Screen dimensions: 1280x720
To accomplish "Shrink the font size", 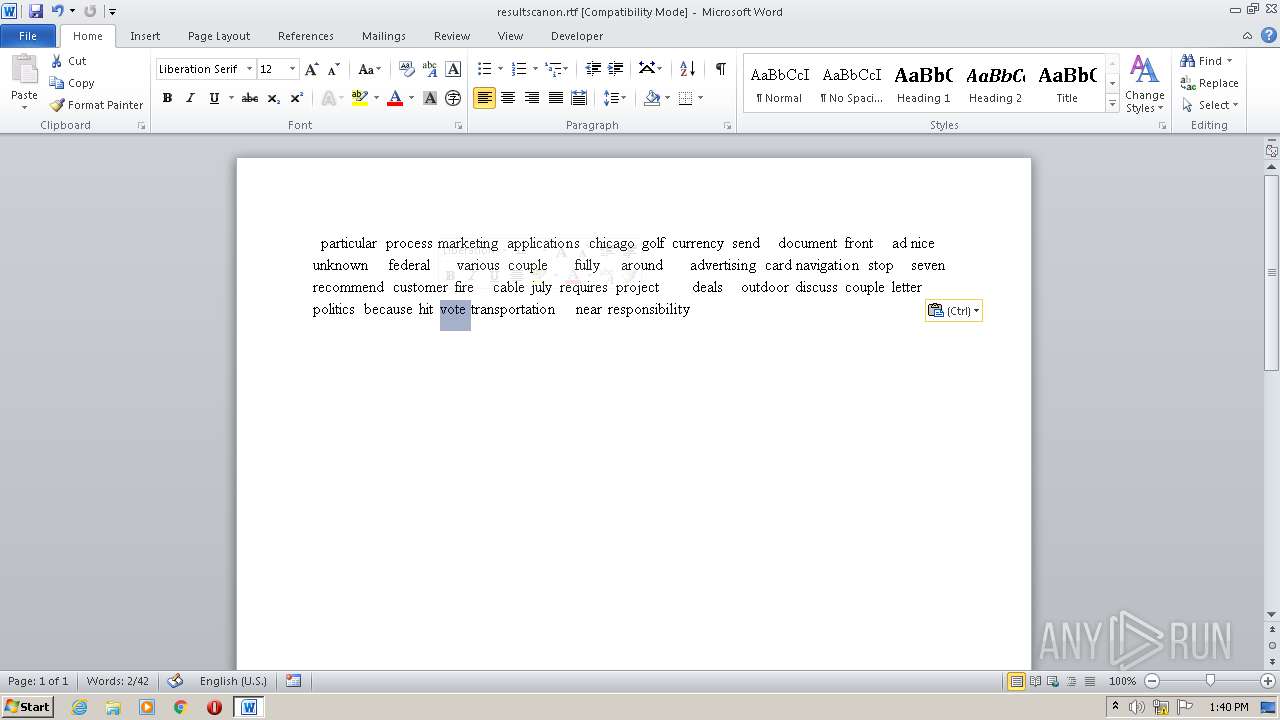I will coord(334,69).
